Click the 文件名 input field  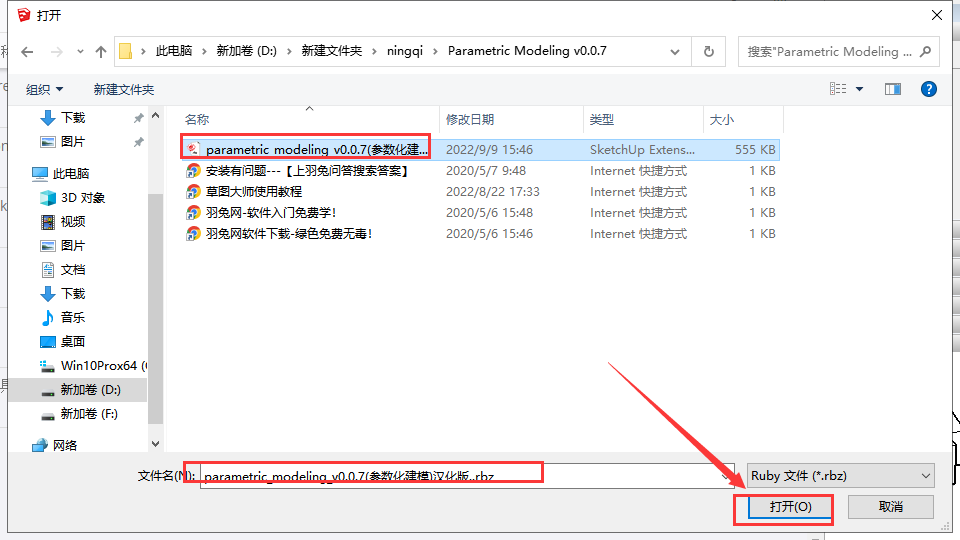(467, 476)
